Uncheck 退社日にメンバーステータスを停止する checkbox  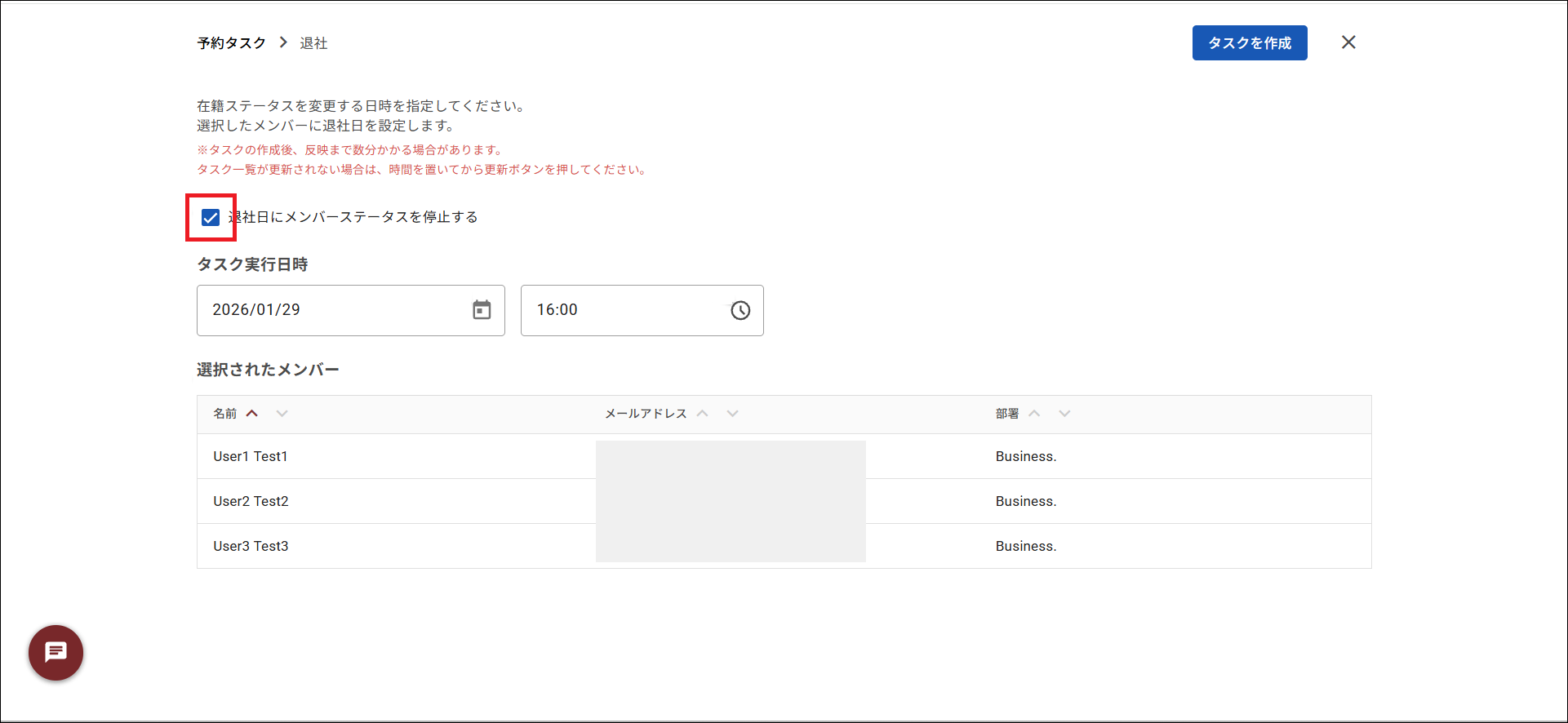(211, 217)
